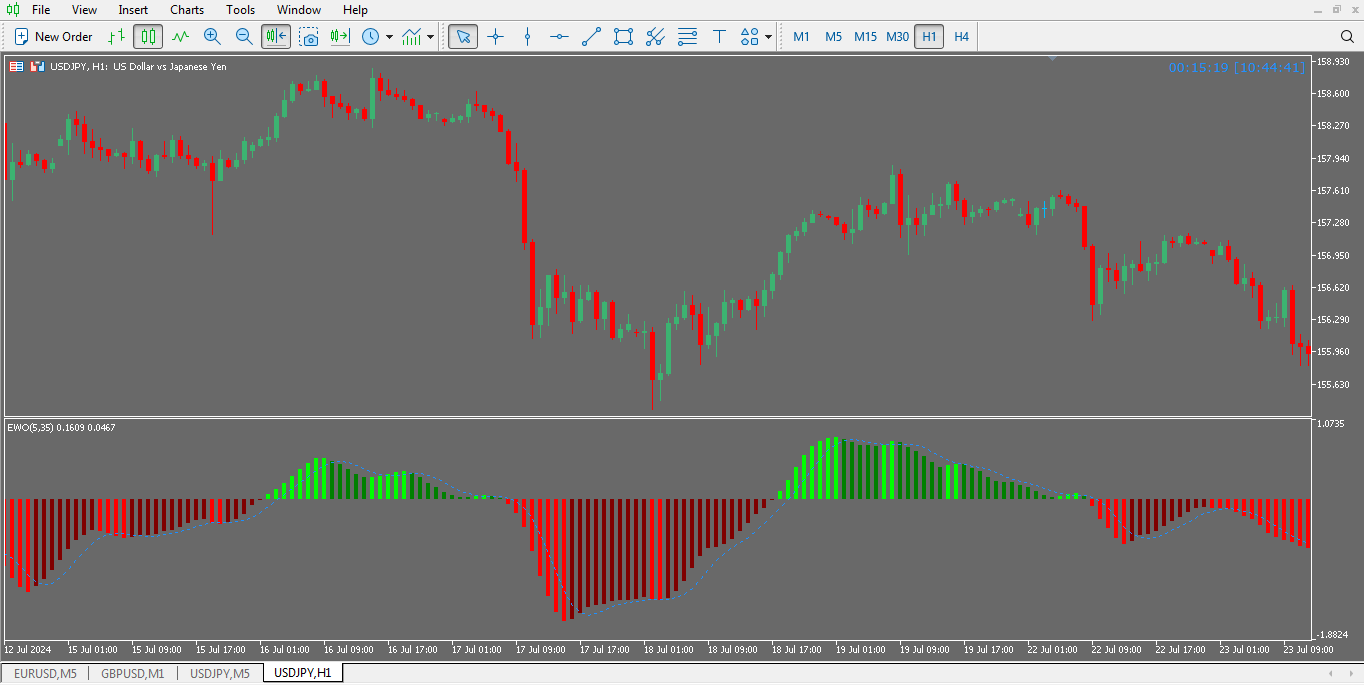This screenshot has height=685, width=1364.
Task: Switch to line chart display
Action: pos(180,37)
